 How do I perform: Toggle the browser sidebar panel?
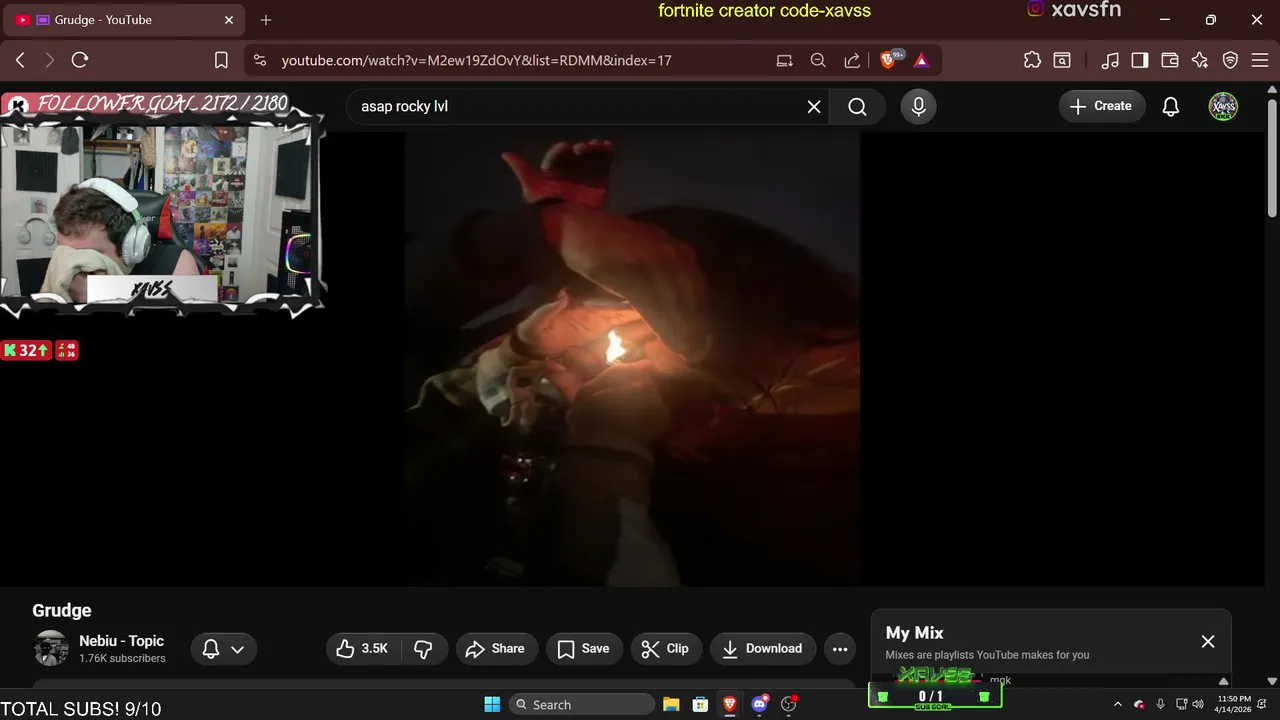[1139, 60]
